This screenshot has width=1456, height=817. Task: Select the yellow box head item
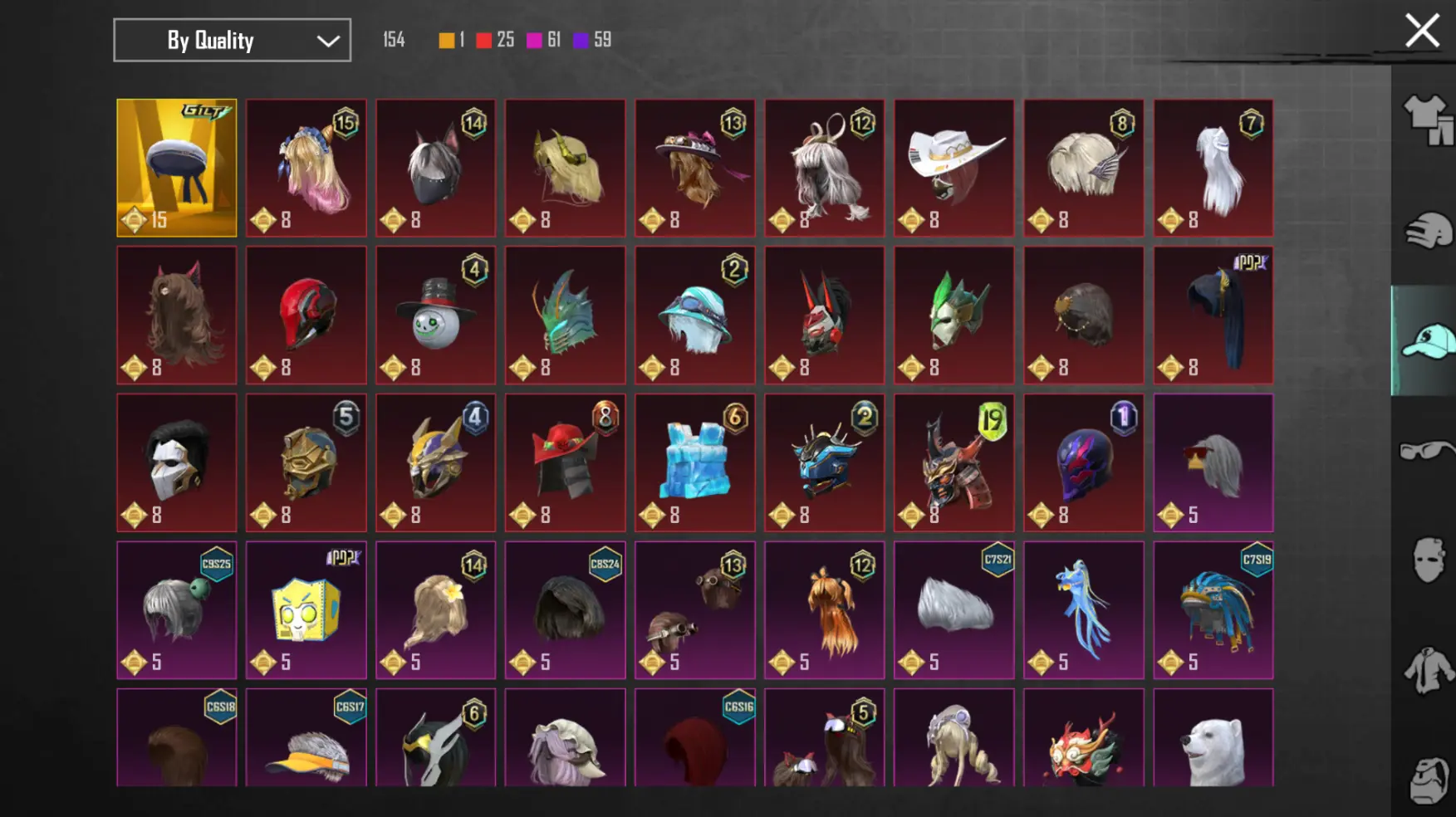(306, 610)
